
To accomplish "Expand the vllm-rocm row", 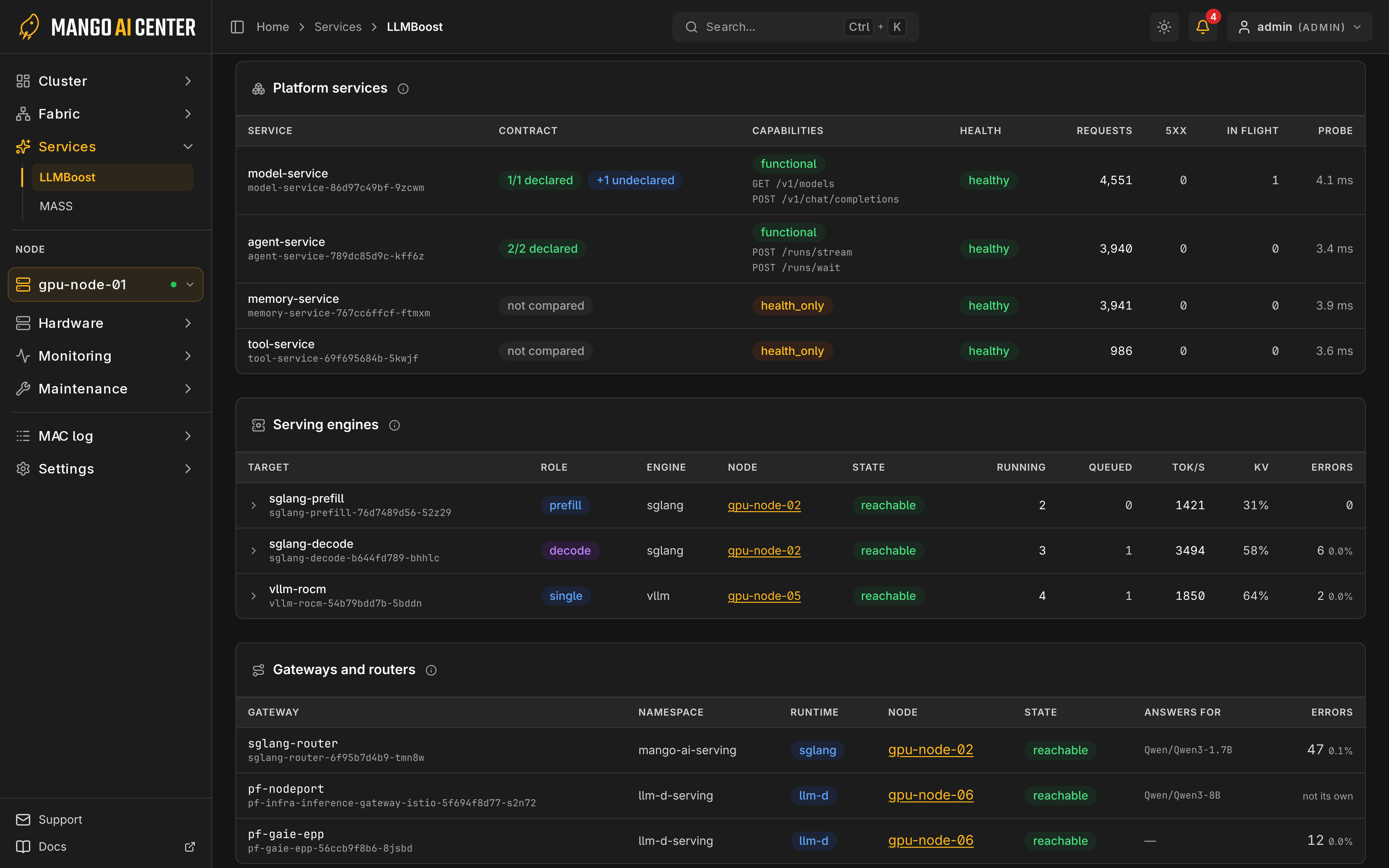I will point(254,596).
